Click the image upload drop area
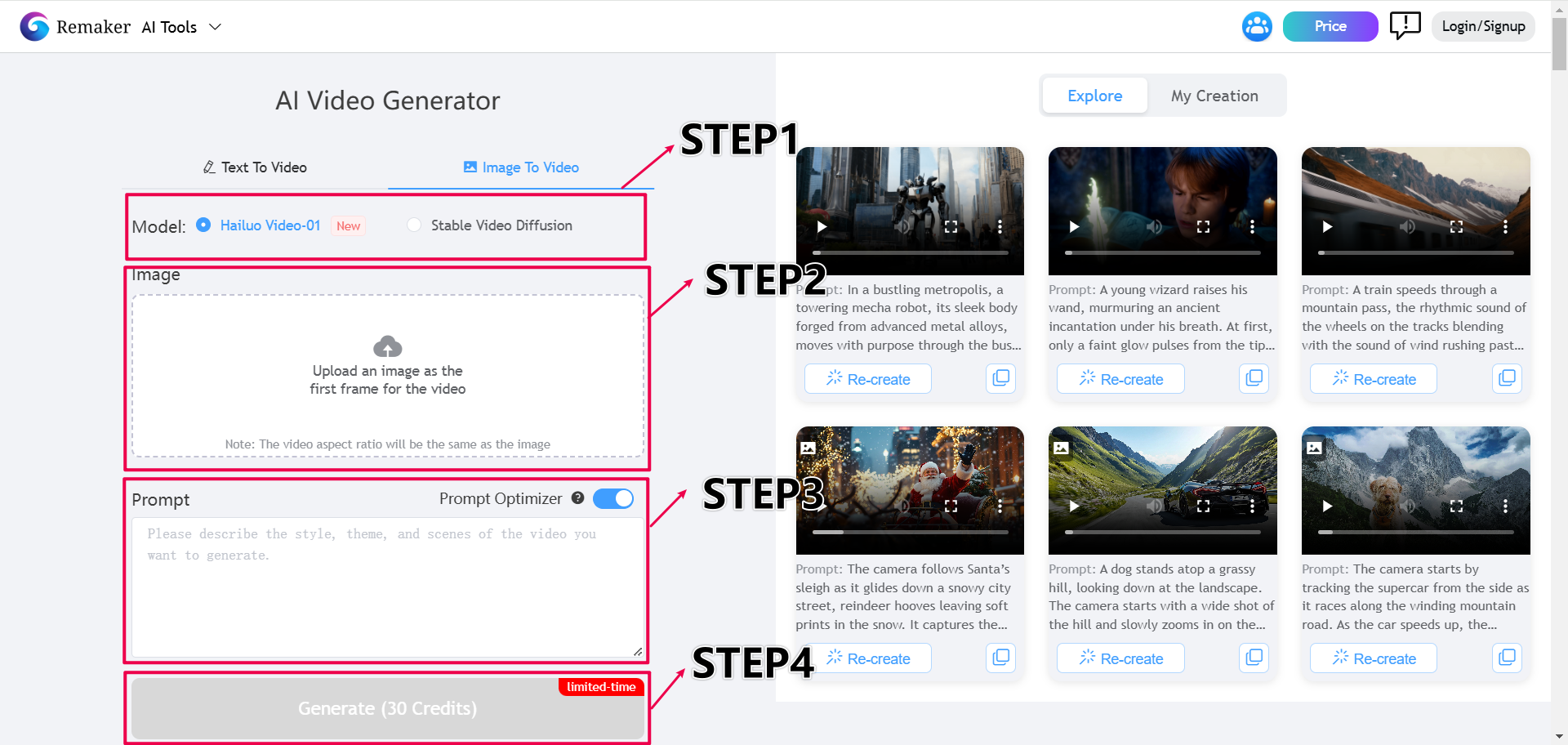This screenshot has width=1568, height=745. [x=388, y=376]
